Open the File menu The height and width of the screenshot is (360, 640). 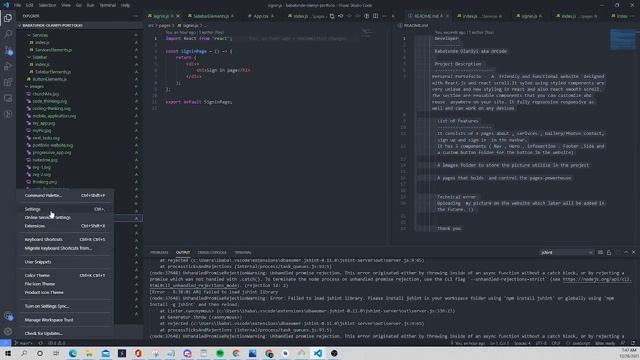[18, 5]
